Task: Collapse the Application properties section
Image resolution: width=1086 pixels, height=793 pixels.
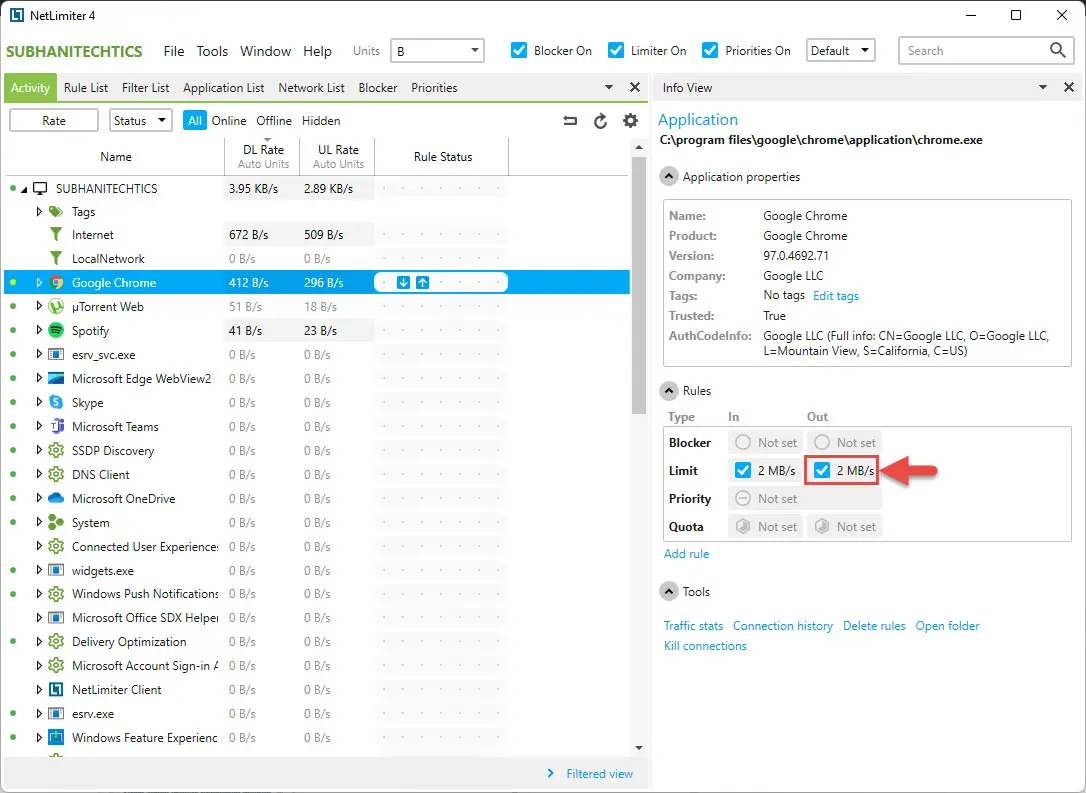Action: point(668,177)
